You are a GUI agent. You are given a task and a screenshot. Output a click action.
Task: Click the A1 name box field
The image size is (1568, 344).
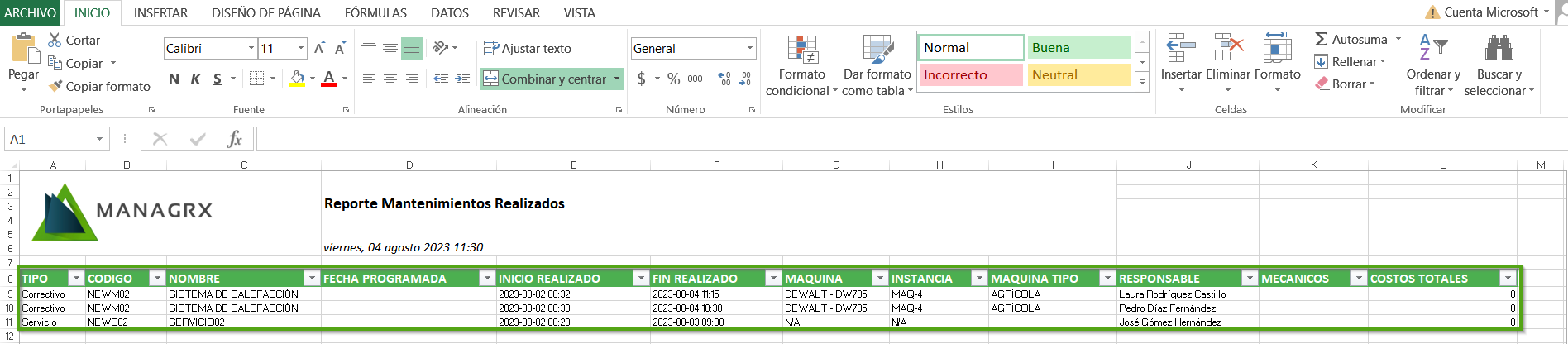[50, 140]
